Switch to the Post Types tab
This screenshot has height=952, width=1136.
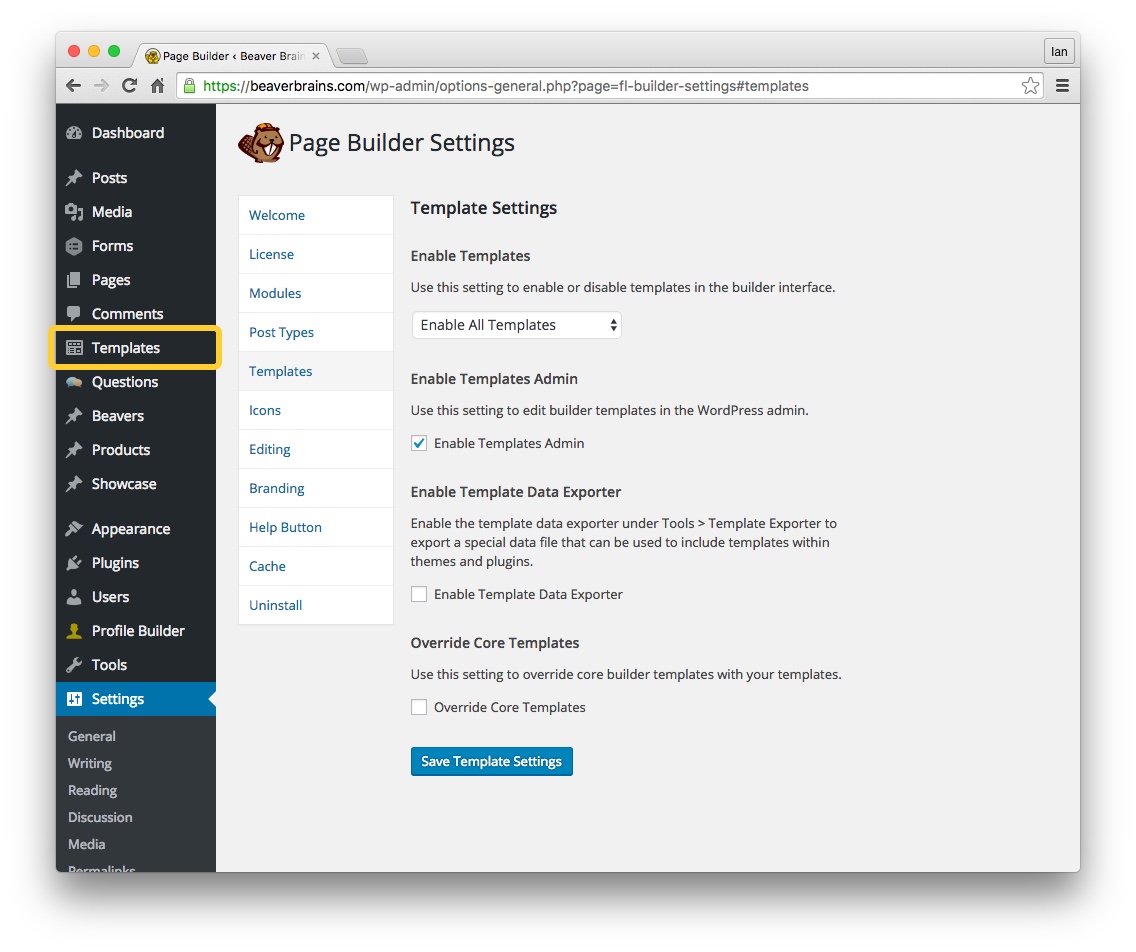(316, 333)
